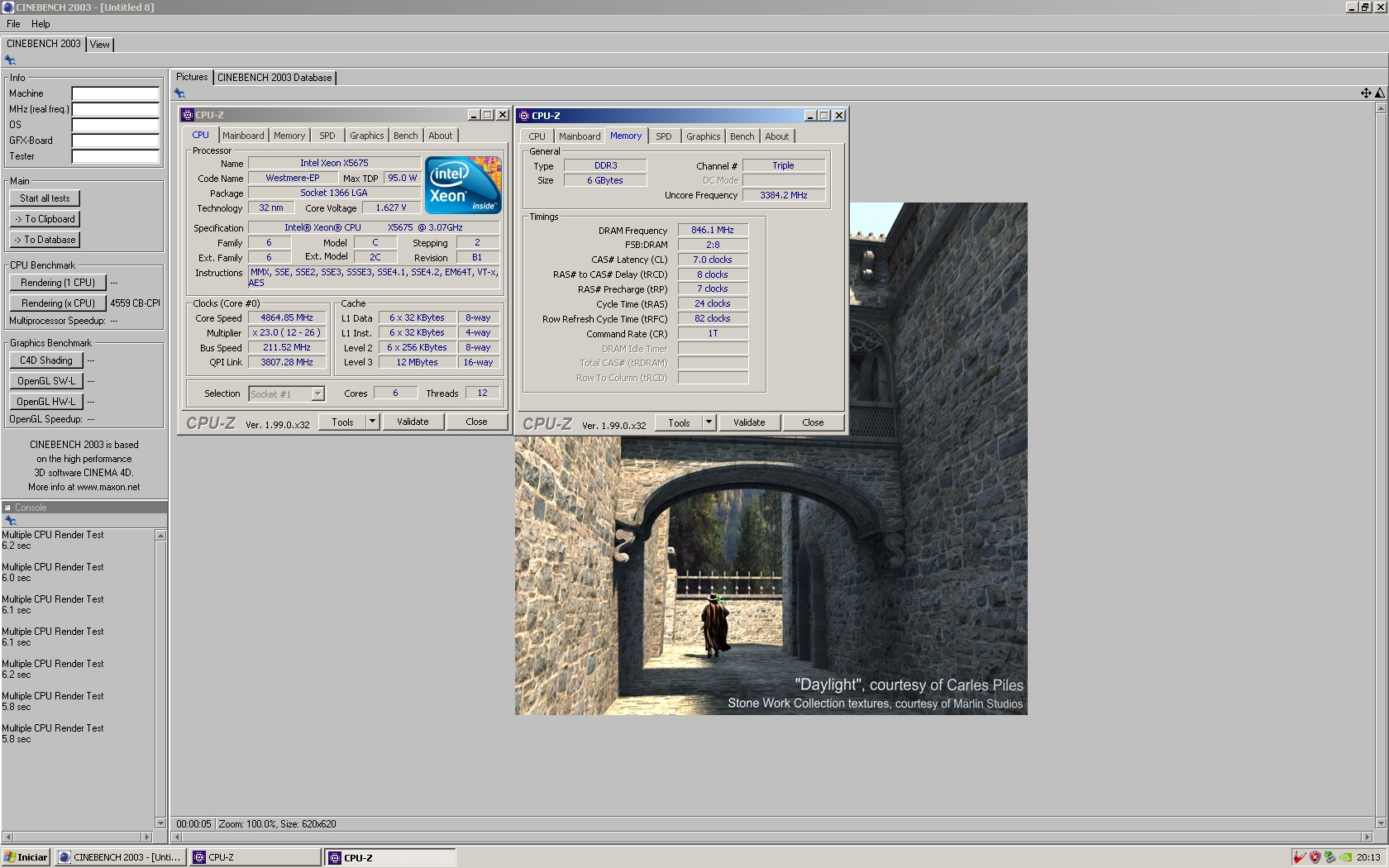
Task: Switch to the CINEBENCH 2003 Database tab
Action: coord(274,78)
